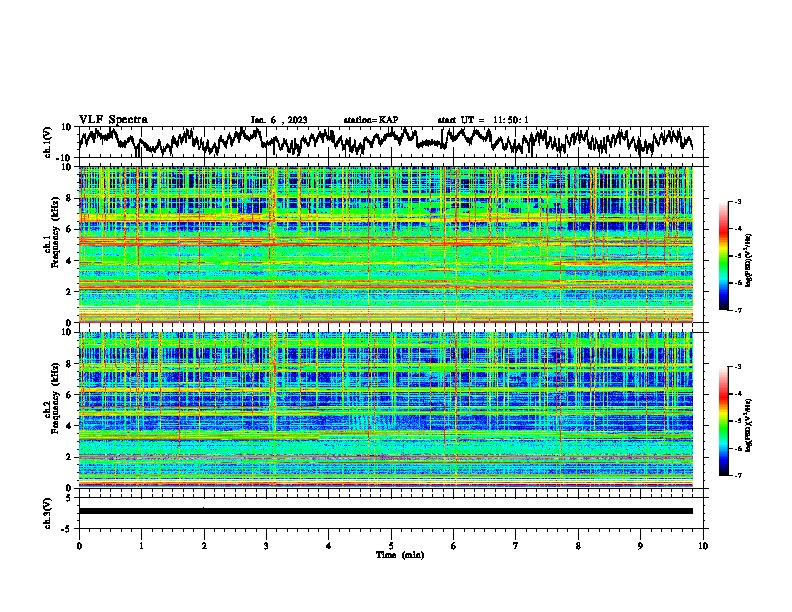Click time axis tick label '3'

click(266, 546)
